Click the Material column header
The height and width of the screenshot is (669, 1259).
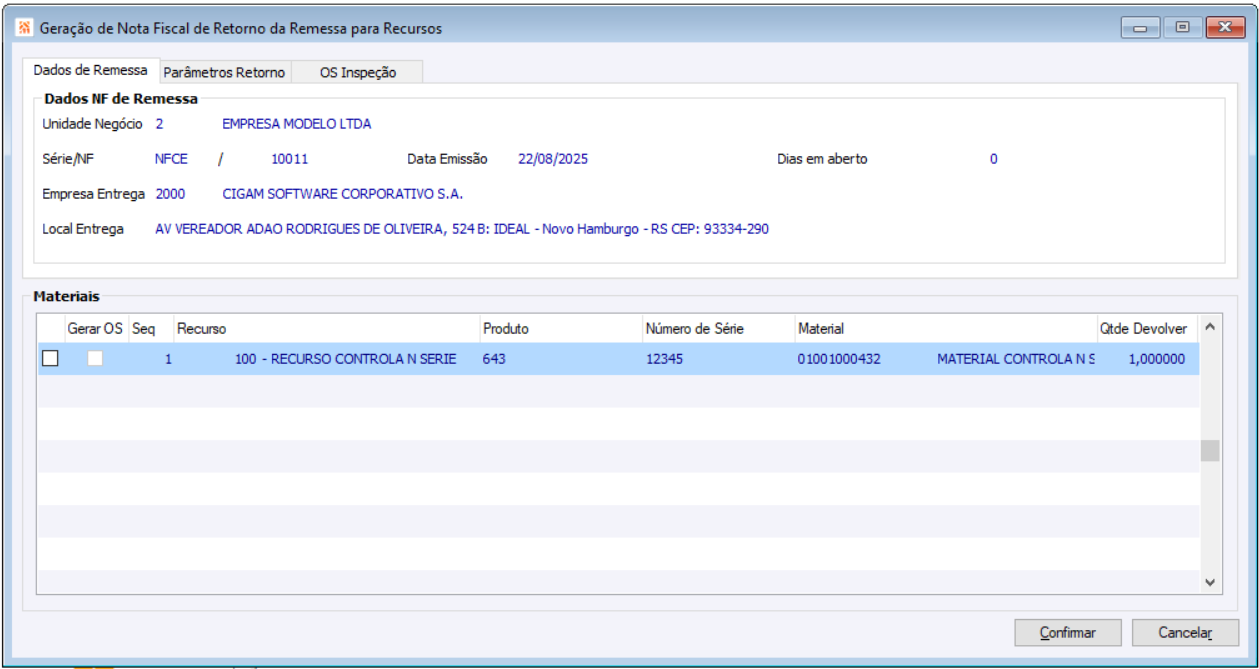pos(945,328)
